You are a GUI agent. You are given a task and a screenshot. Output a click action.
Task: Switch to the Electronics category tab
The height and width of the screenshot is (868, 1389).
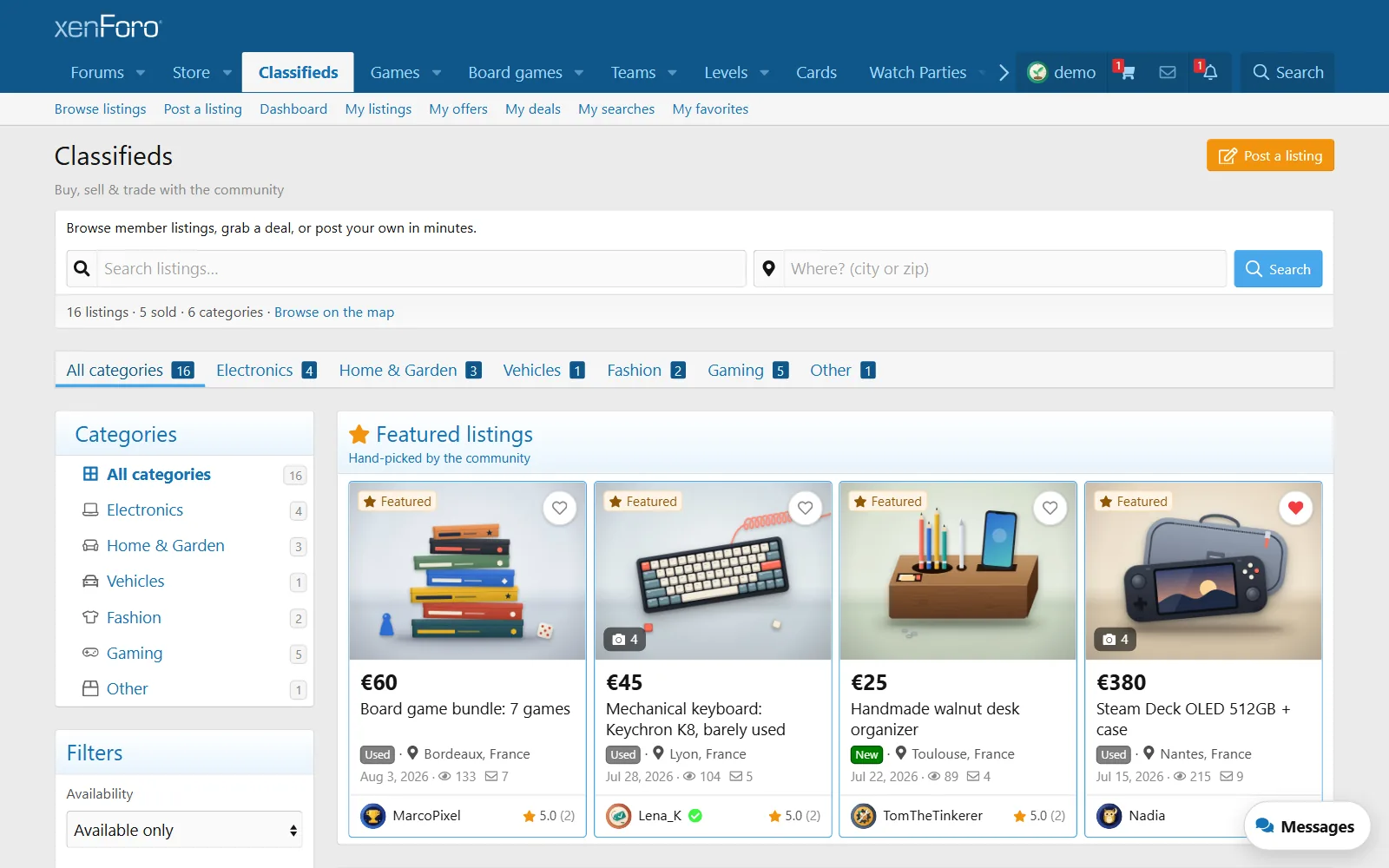(x=266, y=371)
